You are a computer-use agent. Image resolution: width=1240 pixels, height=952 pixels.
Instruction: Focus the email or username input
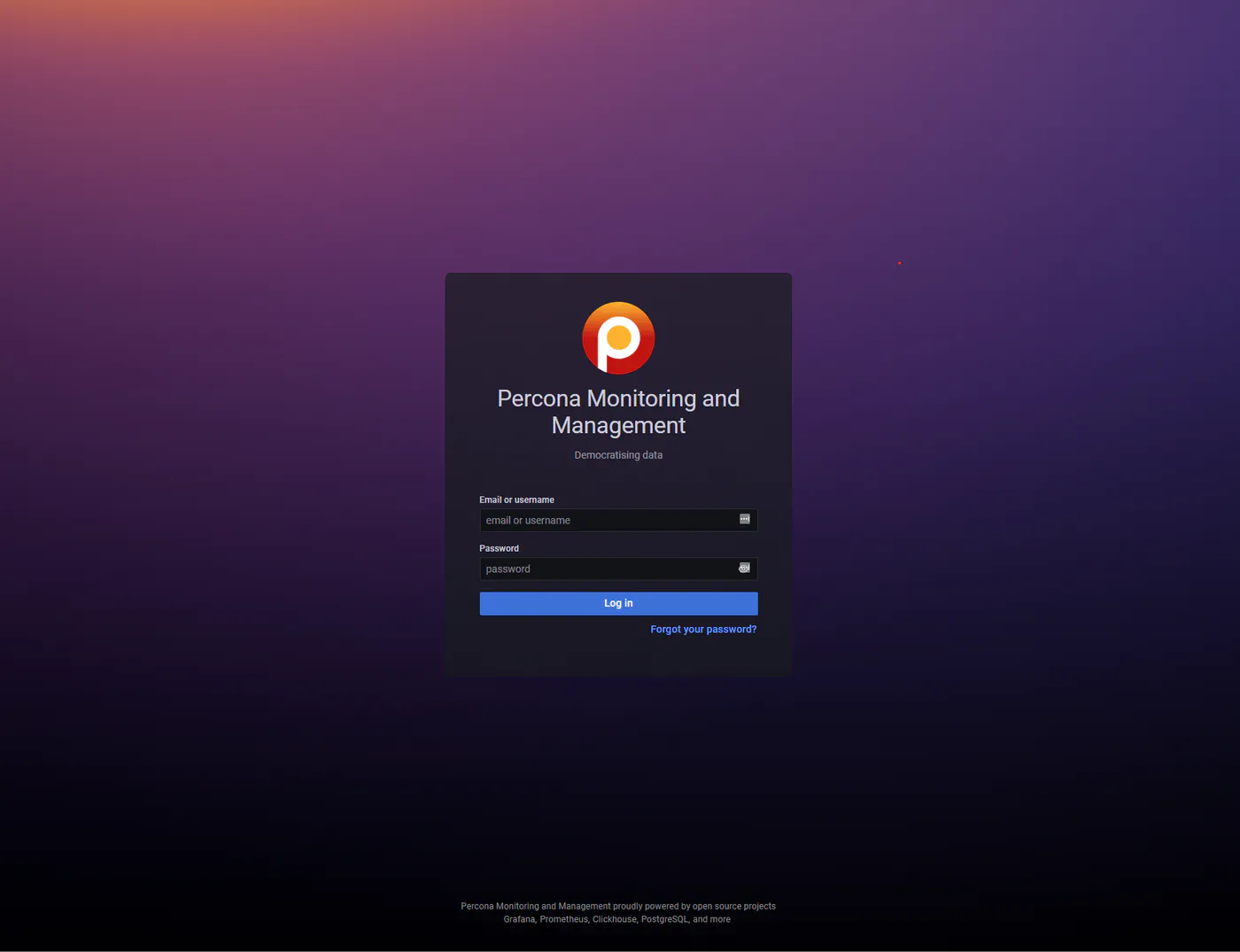[x=618, y=520]
